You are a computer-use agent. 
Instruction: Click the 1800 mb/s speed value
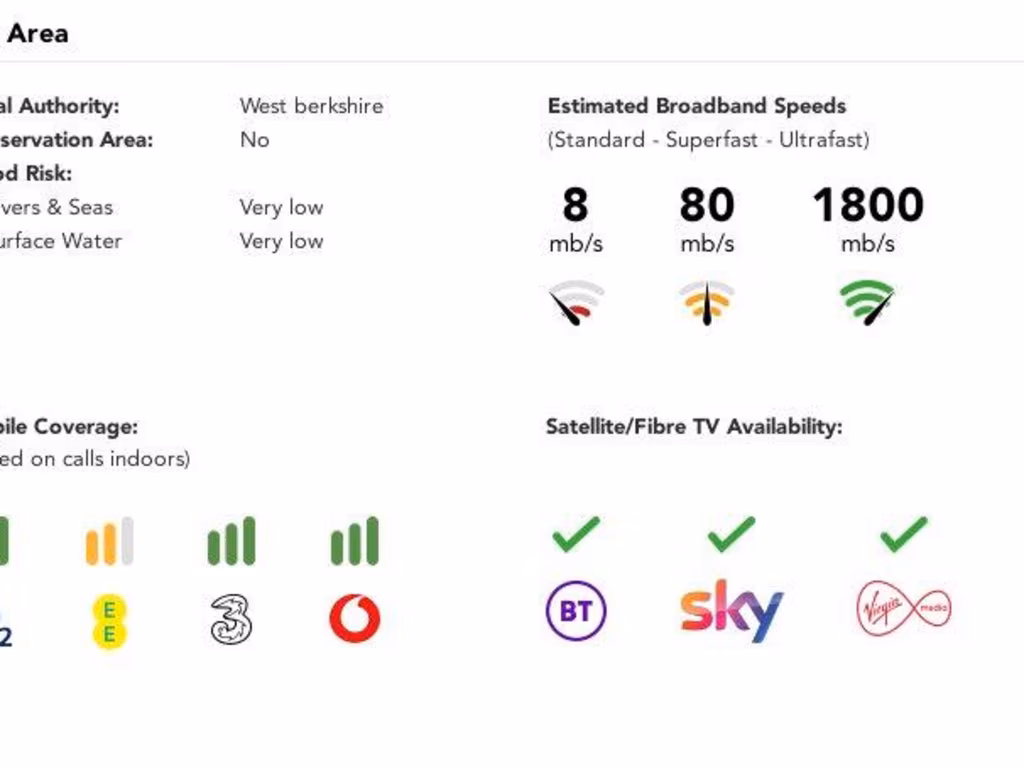point(868,206)
